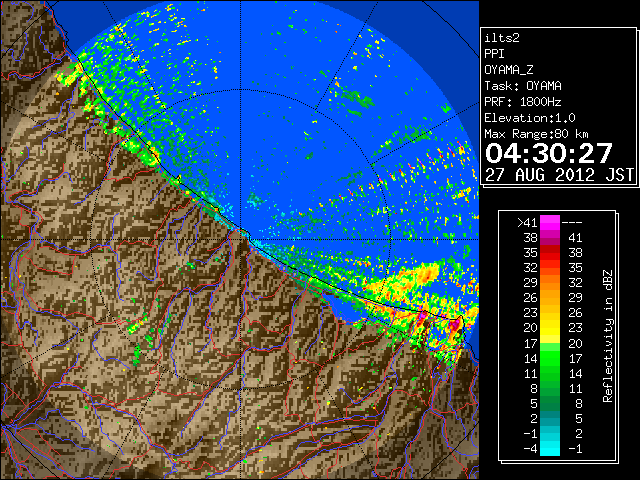Viewport: 640px width, 480px height.
Task: Pick the bright magenta >41 dBZ swatch
Action: 550,223
